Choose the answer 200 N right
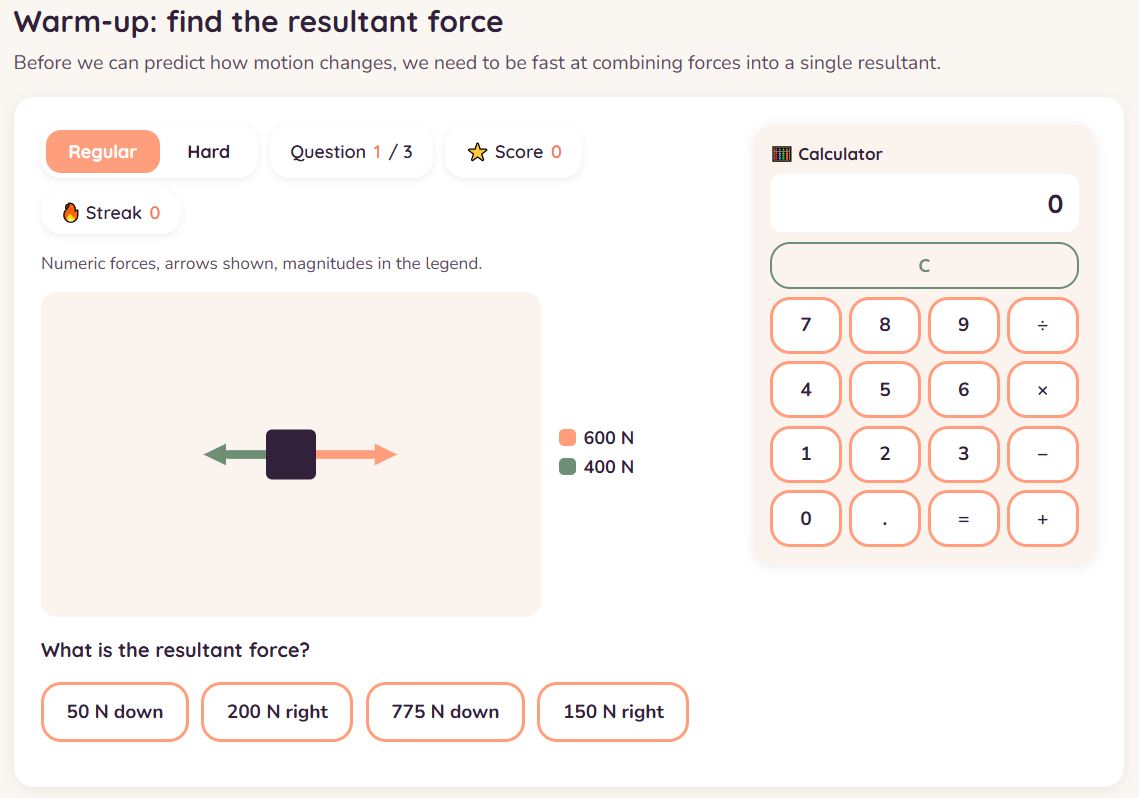 click(x=277, y=712)
